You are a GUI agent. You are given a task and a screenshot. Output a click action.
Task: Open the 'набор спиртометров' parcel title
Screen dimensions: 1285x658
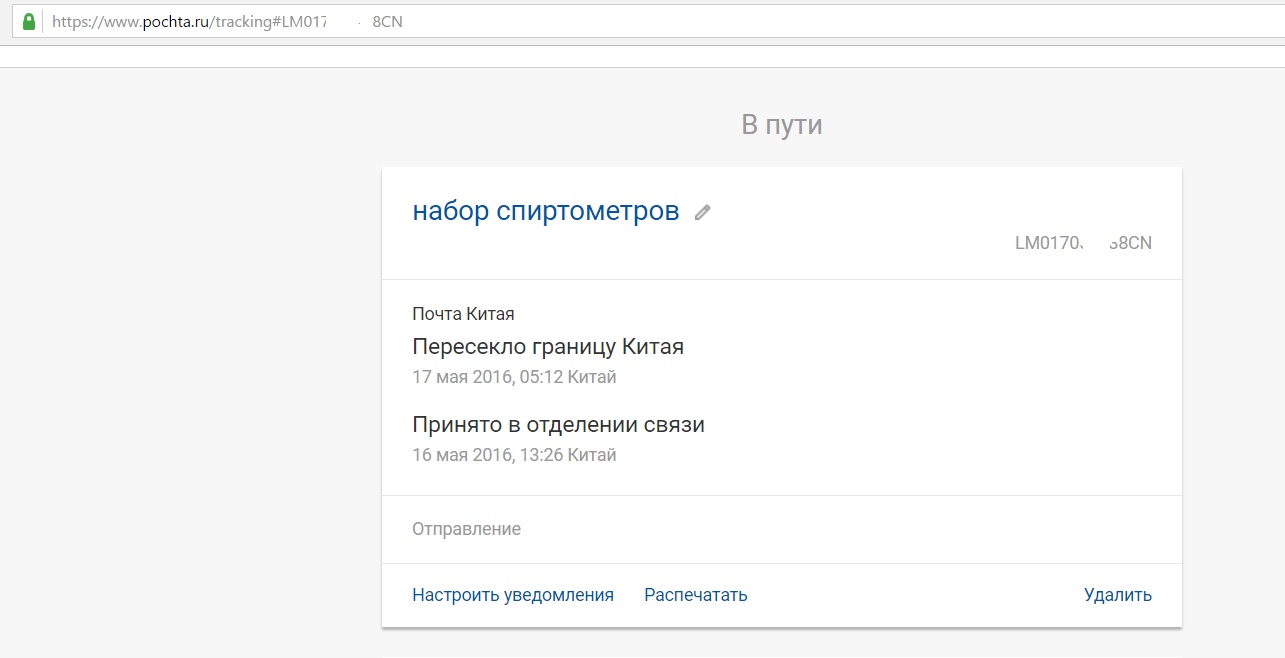click(x=546, y=211)
